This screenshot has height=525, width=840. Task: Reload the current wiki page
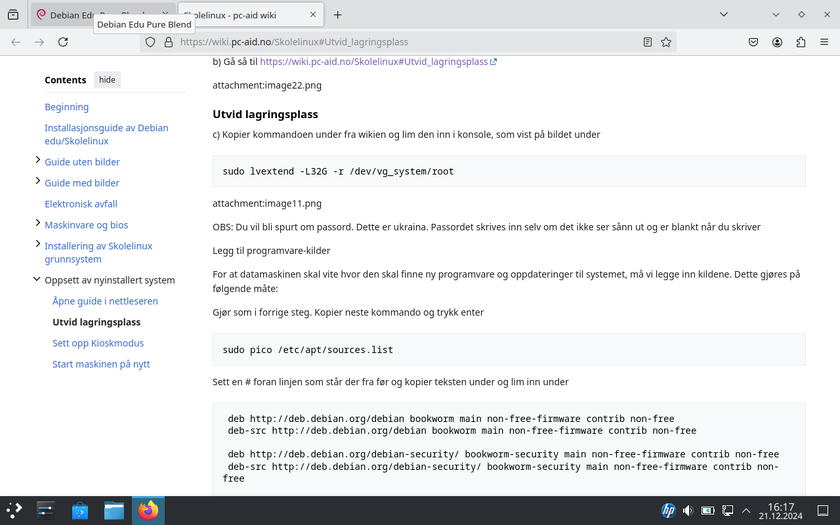(63, 42)
